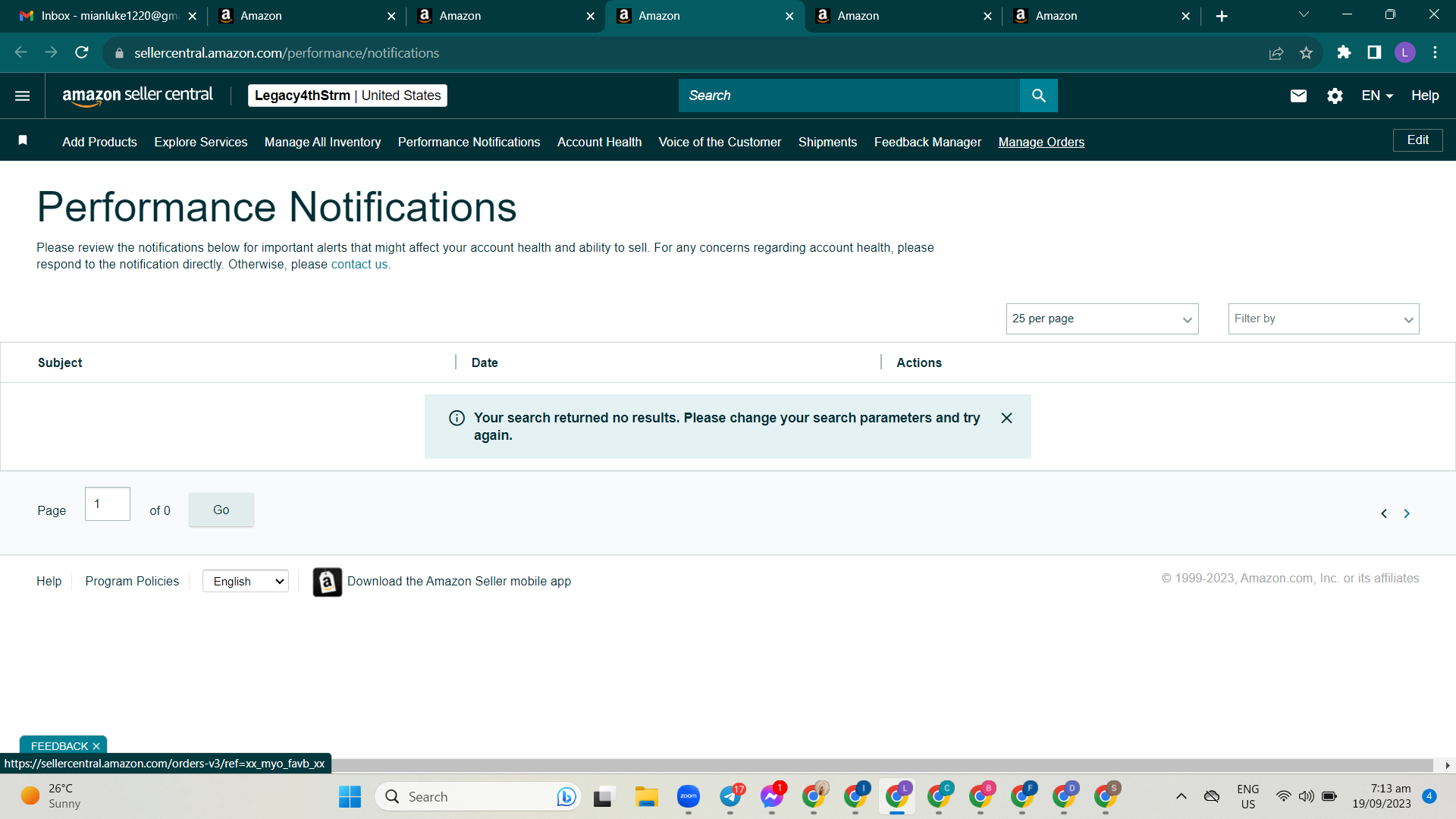The height and width of the screenshot is (819, 1456).
Task: Click the page number input box
Action: pos(108,504)
